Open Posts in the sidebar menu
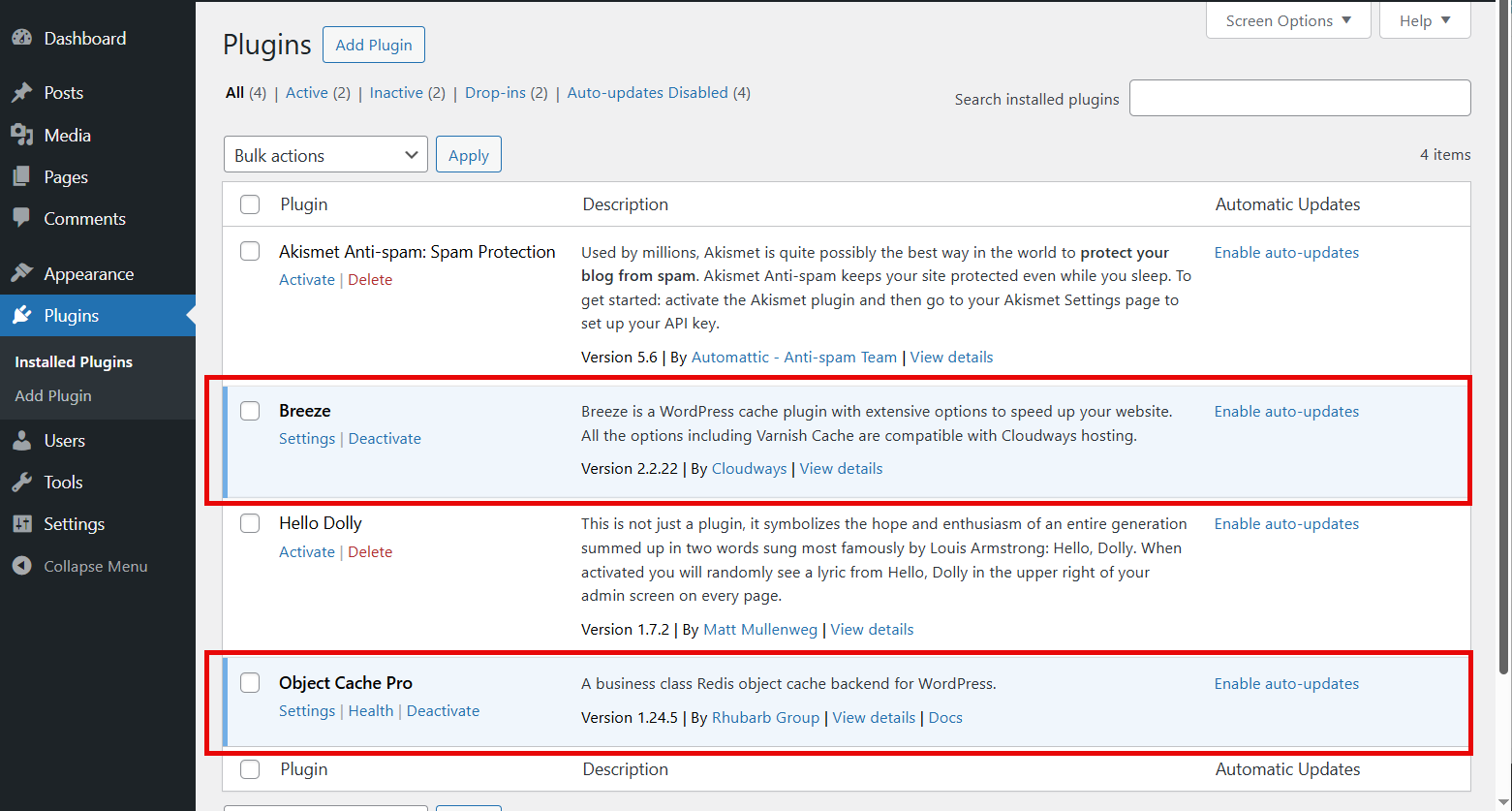The height and width of the screenshot is (811, 1512). tap(64, 93)
